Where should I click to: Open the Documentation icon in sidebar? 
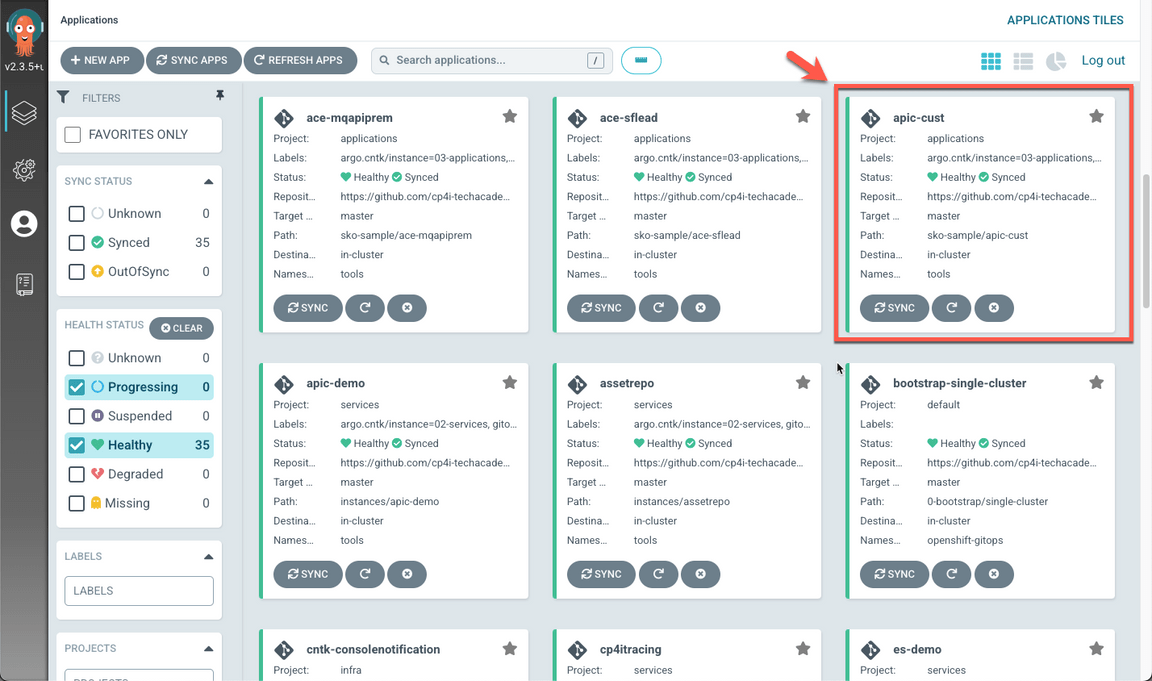pyautogui.click(x=24, y=284)
